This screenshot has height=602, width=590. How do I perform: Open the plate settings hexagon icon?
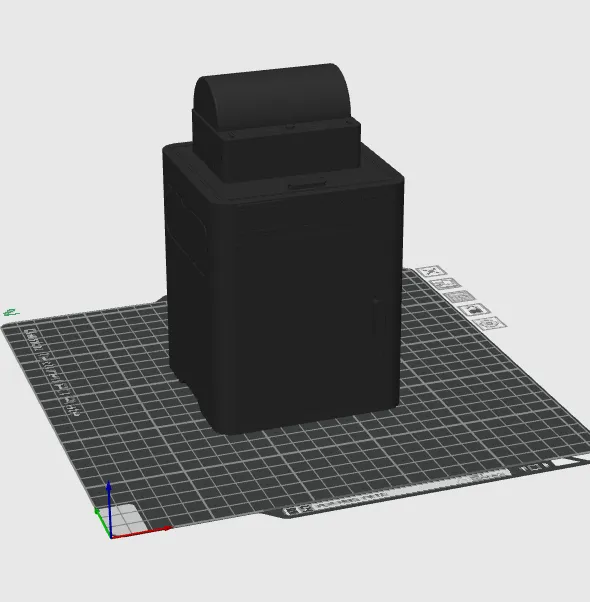tap(489, 323)
